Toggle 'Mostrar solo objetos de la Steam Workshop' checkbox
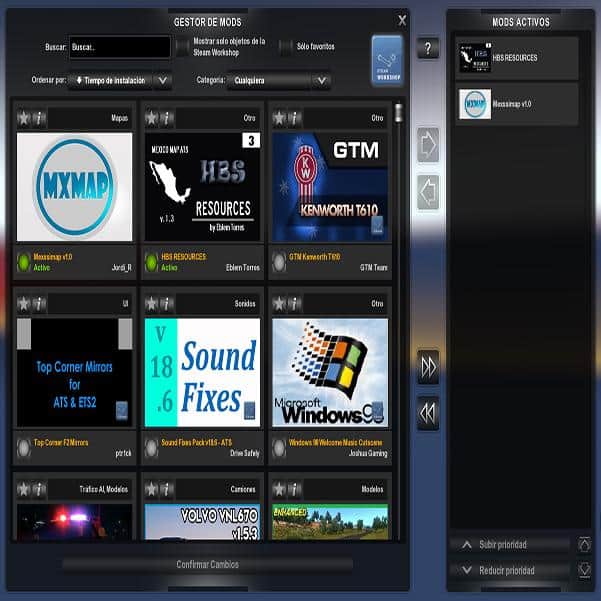The height and width of the screenshot is (601, 601). (x=182, y=47)
